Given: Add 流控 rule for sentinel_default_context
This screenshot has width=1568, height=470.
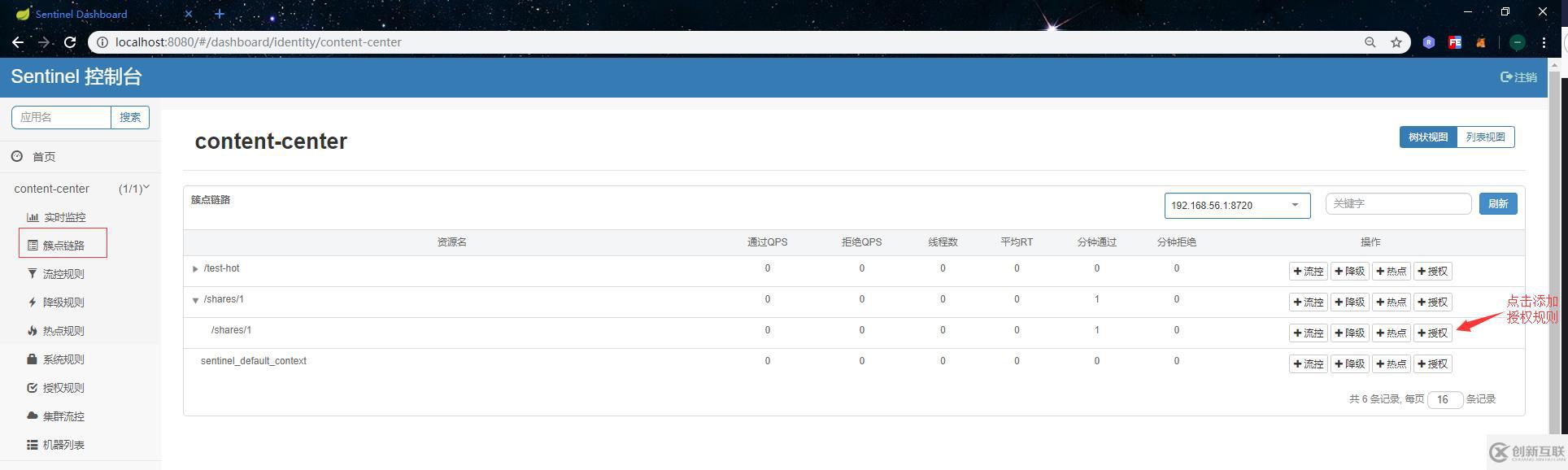Looking at the screenshot, I should click(x=1309, y=364).
